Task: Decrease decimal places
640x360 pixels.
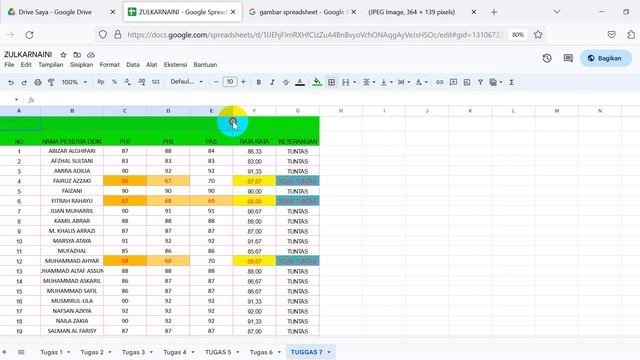Action: point(128,82)
